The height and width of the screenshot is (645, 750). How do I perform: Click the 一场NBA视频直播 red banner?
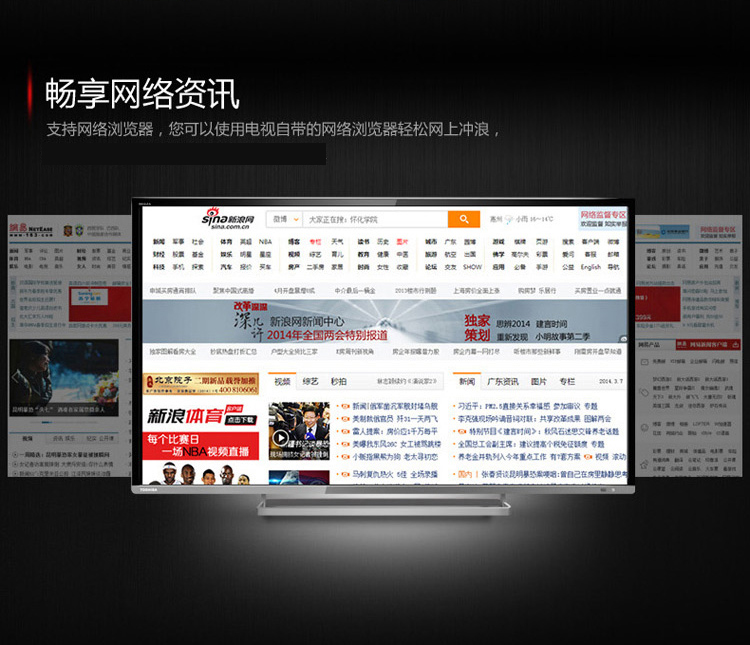pos(200,446)
